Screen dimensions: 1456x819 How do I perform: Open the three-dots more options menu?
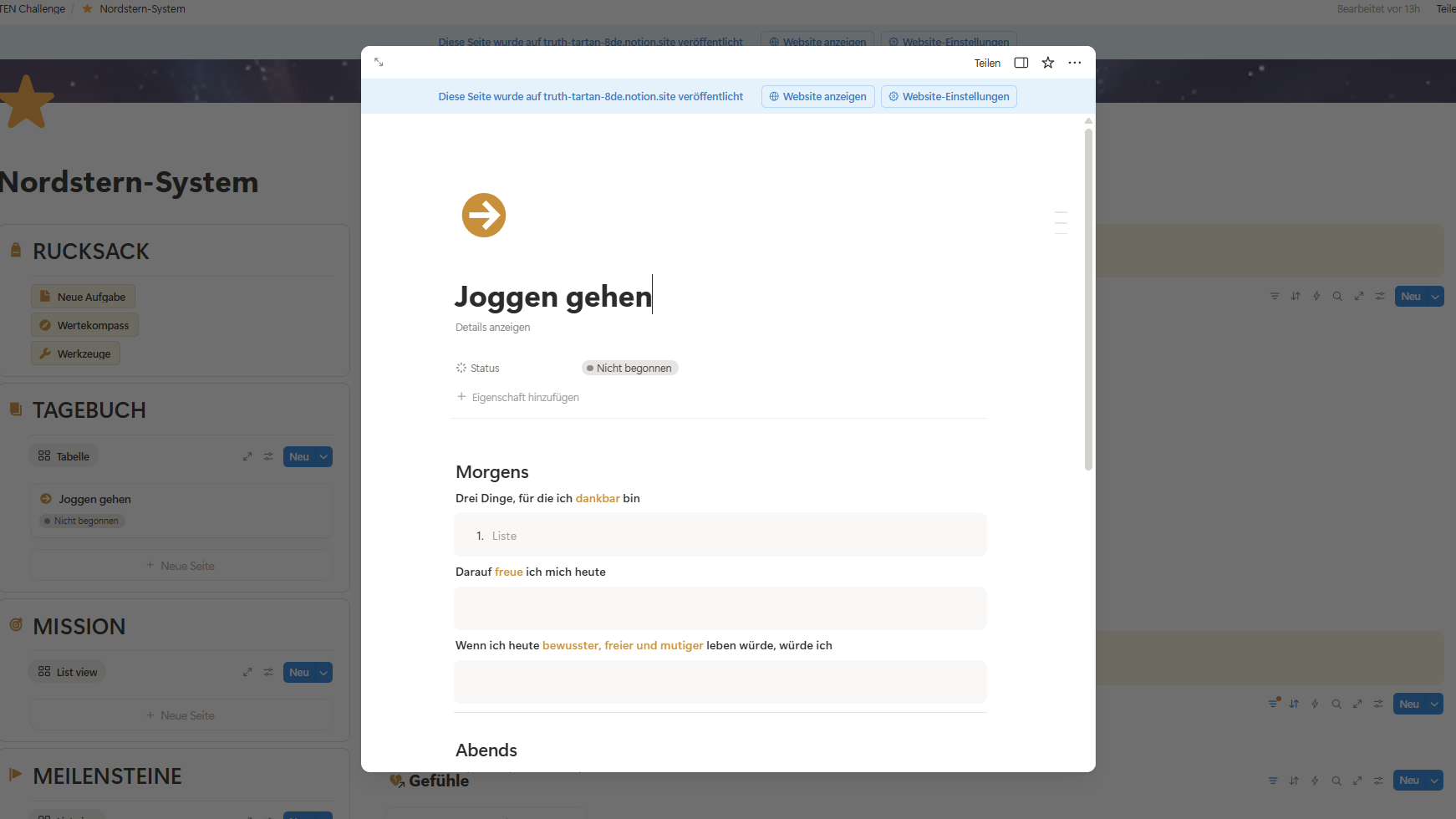pyautogui.click(x=1074, y=63)
